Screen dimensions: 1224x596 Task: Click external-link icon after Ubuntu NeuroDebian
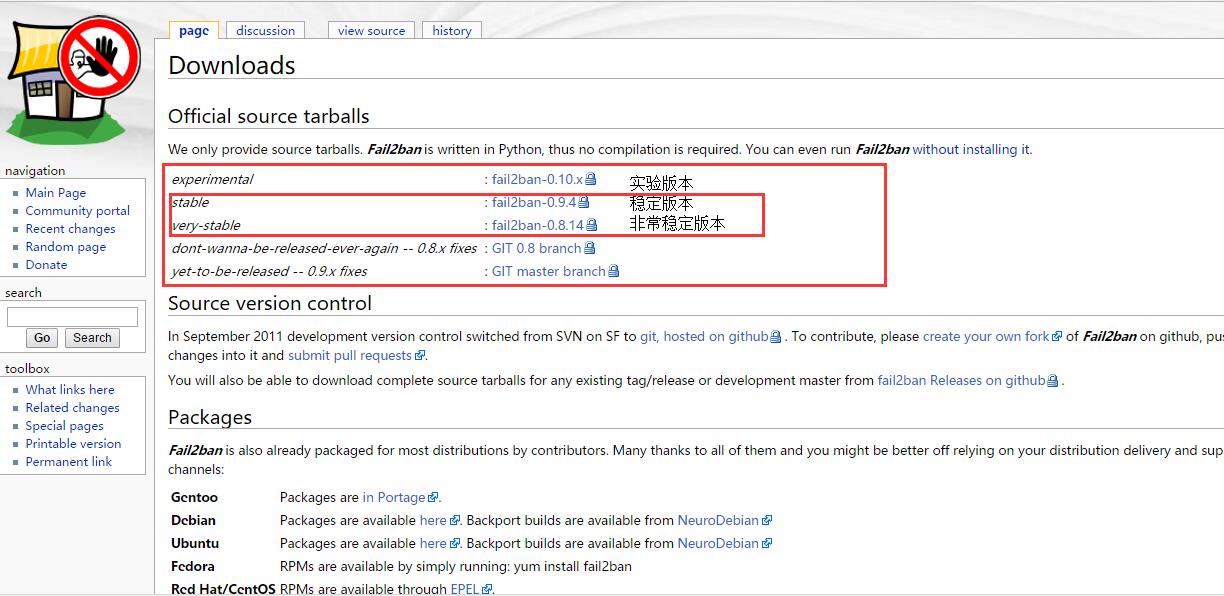(767, 544)
